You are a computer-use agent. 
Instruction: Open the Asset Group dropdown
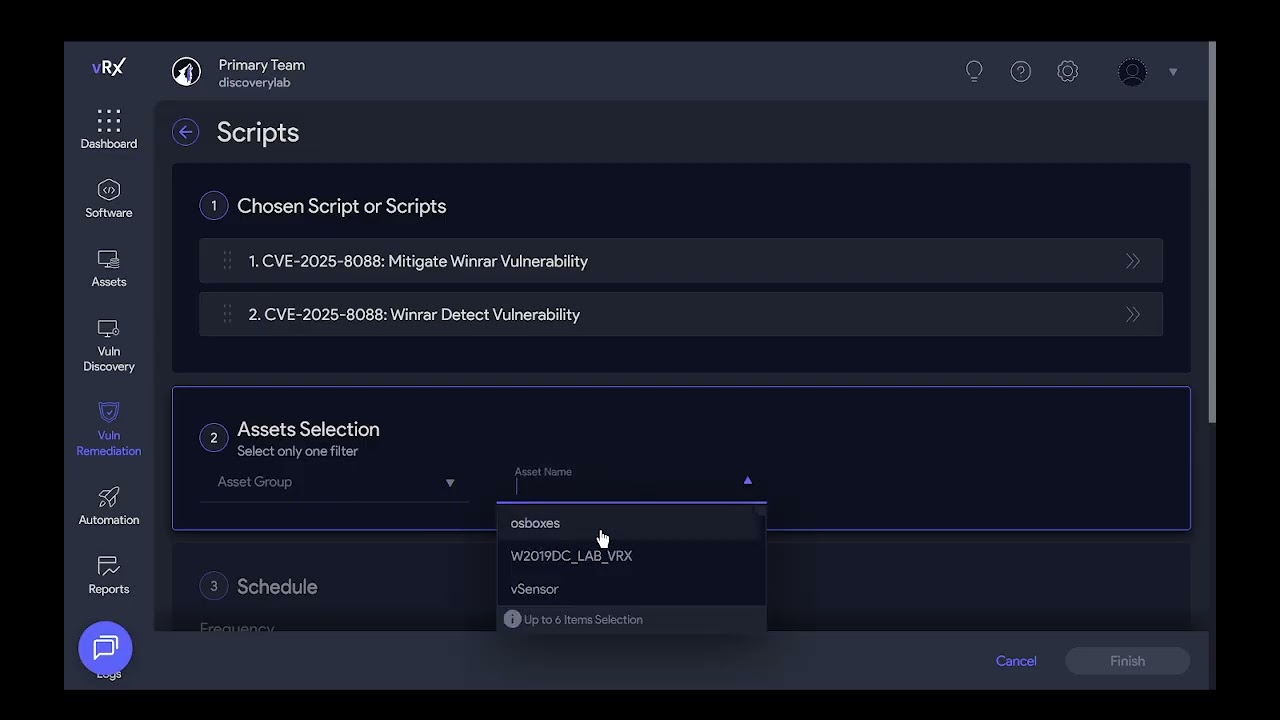point(336,482)
